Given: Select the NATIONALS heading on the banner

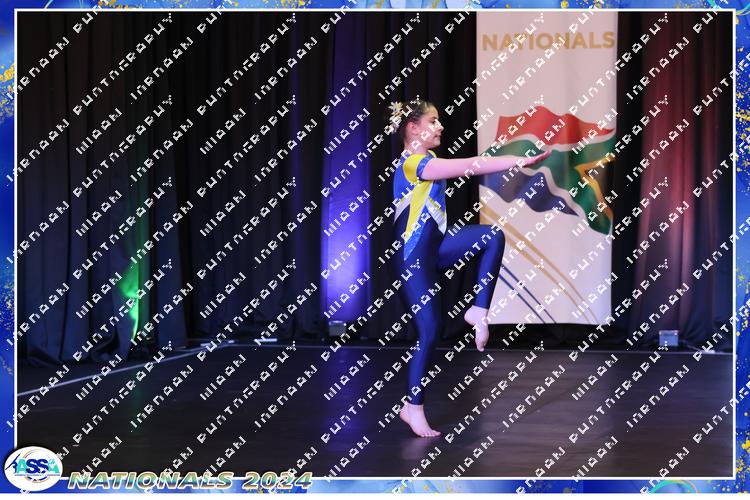Looking at the screenshot, I should (547, 41).
